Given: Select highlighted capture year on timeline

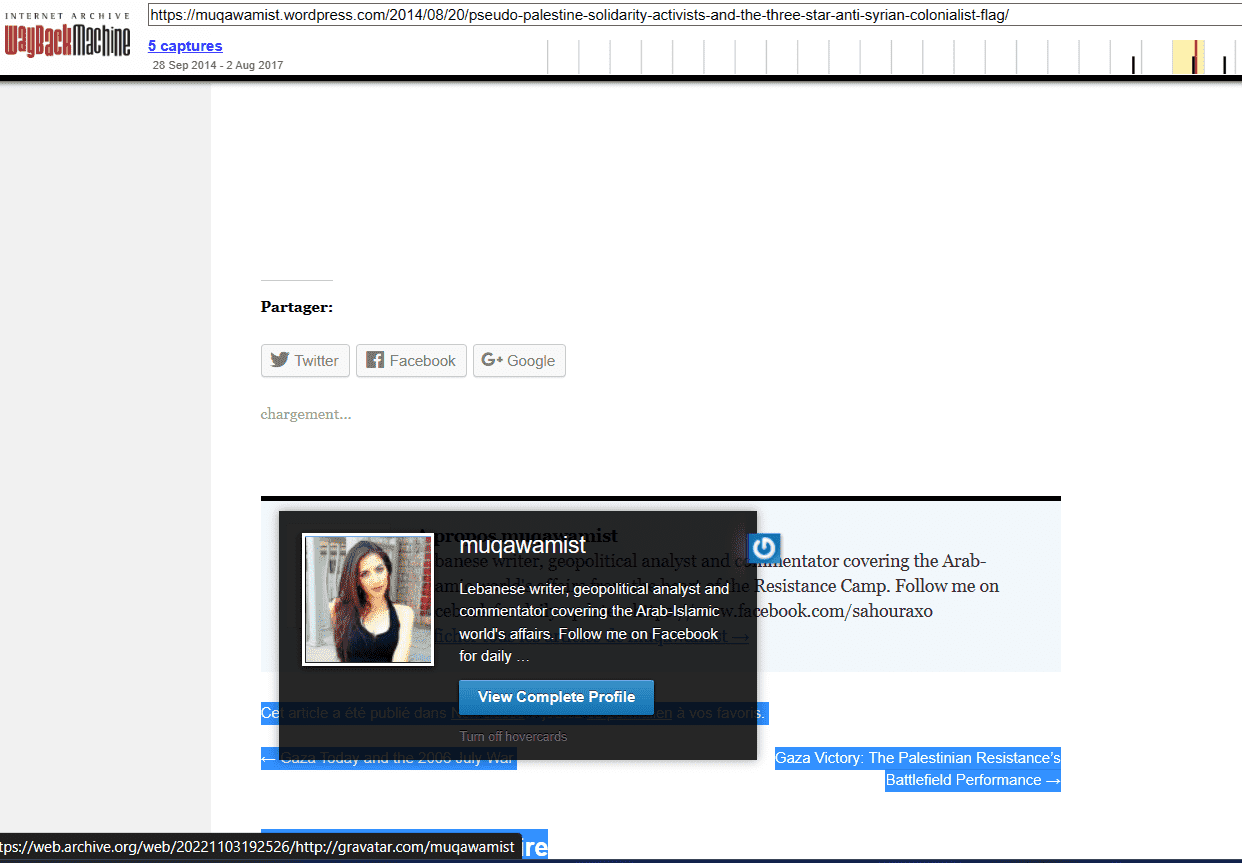Looking at the screenshot, I should tap(1188, 57).
